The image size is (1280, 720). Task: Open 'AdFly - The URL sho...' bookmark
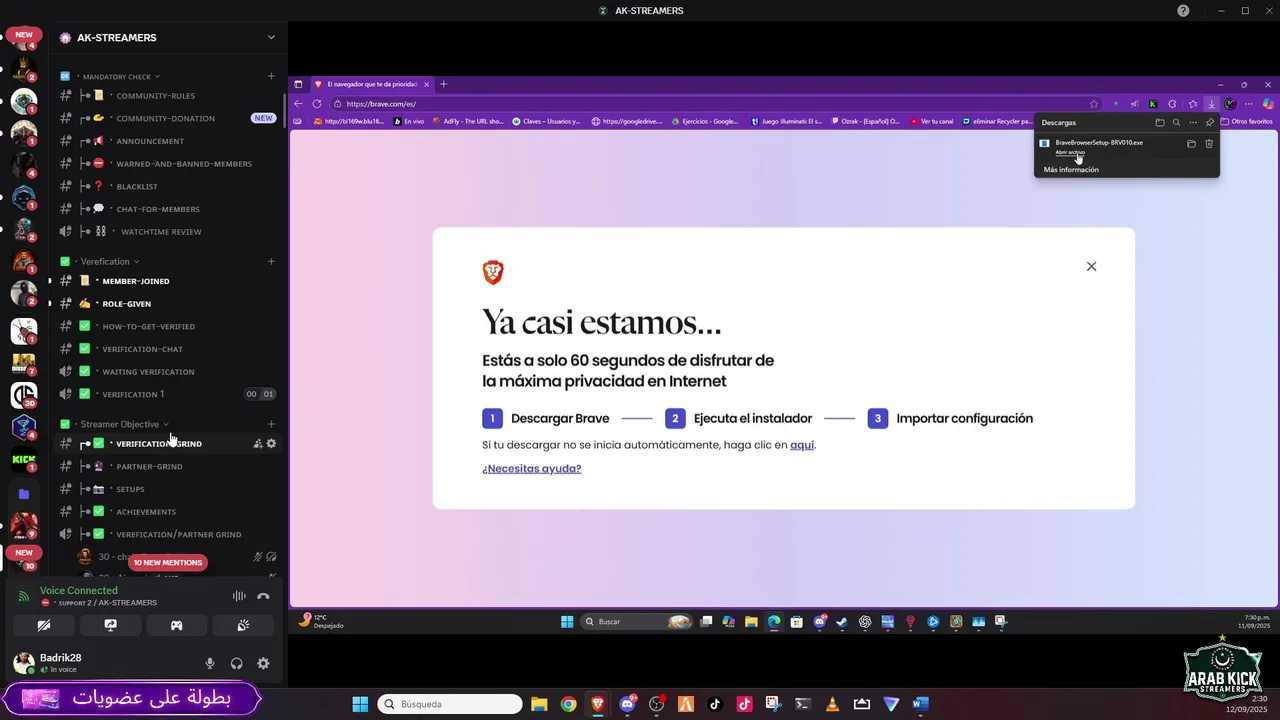coord(466,121)
